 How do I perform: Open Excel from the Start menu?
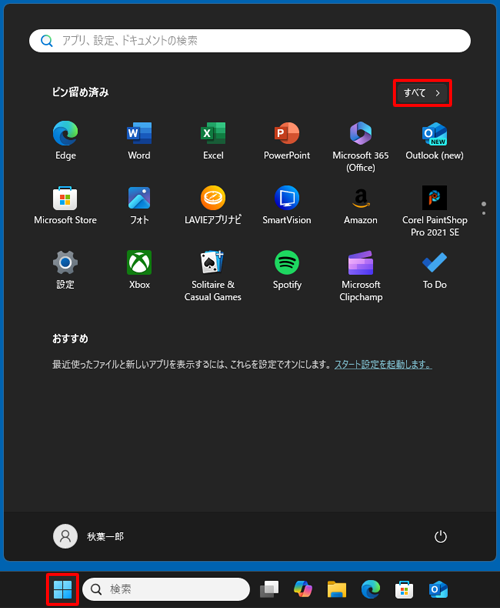(213, 141)
